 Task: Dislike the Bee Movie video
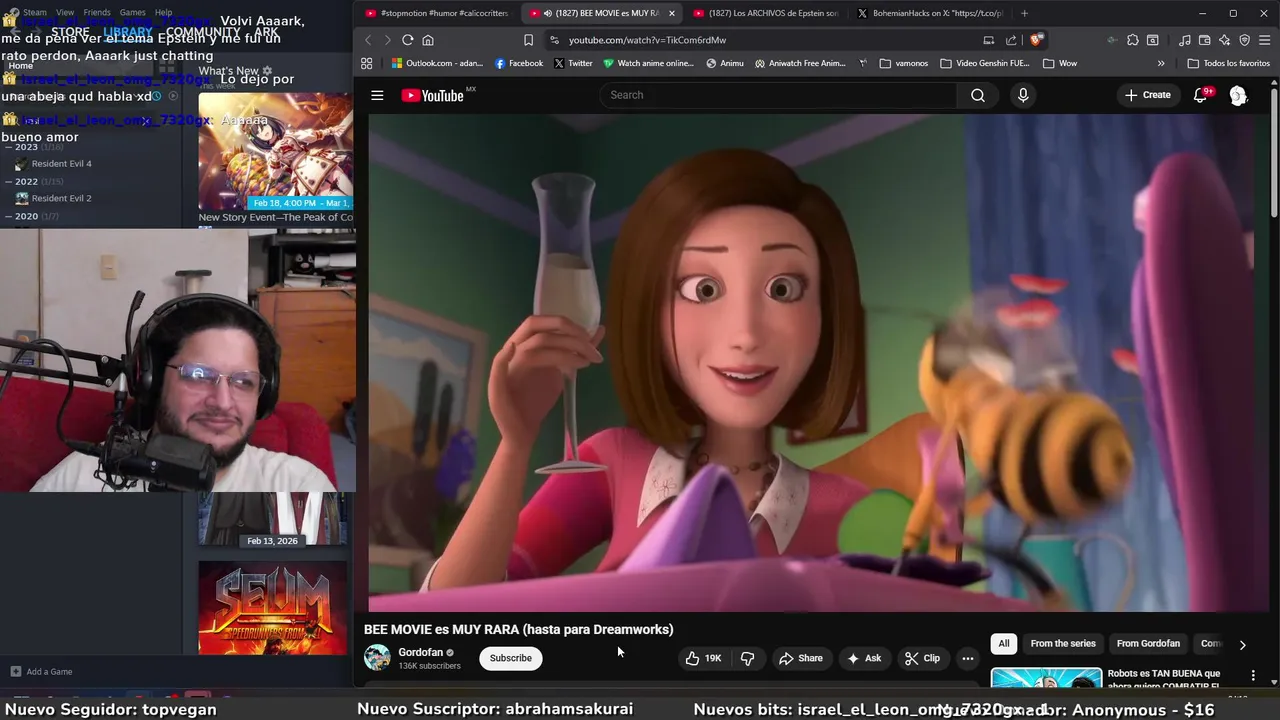tap(747, 658)
